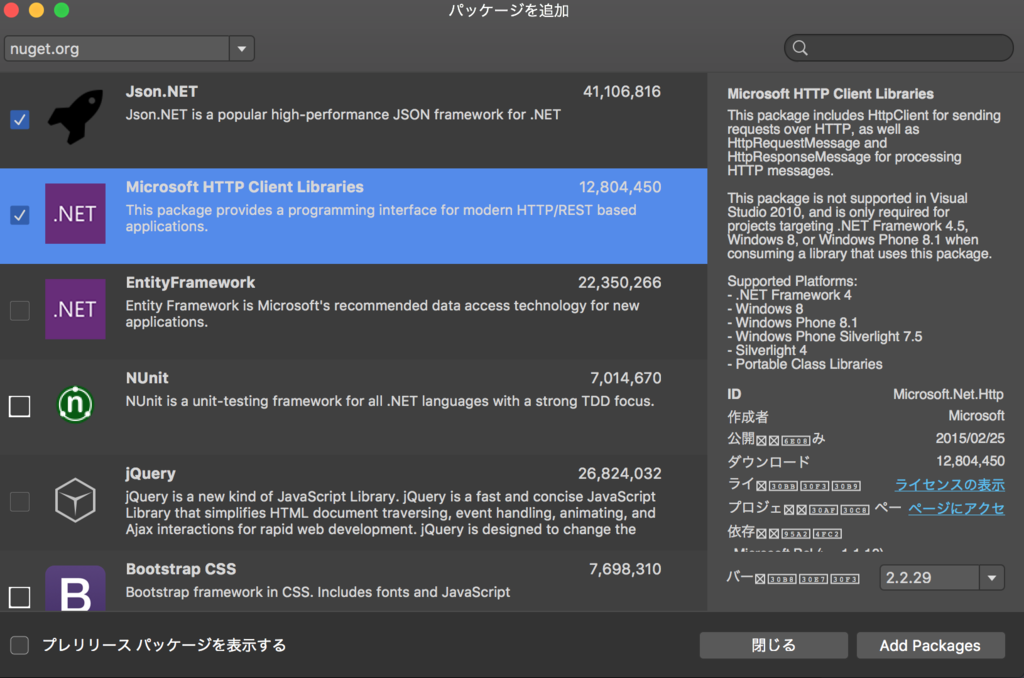Screen dimensions: 1024x678
Task: Select the Bootstrap CSS package title
Action: (181, 569)
